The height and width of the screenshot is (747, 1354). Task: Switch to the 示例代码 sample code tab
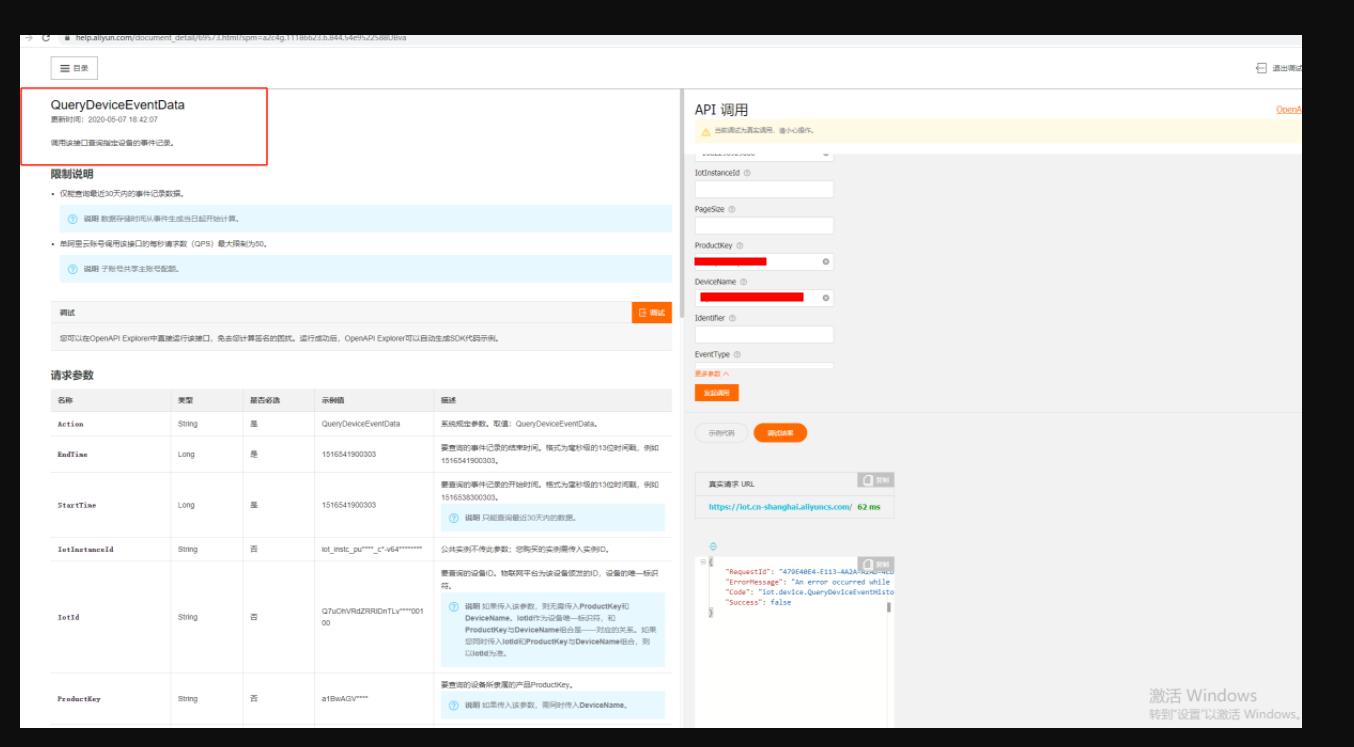pyautogui.click(x=721, y=433)
